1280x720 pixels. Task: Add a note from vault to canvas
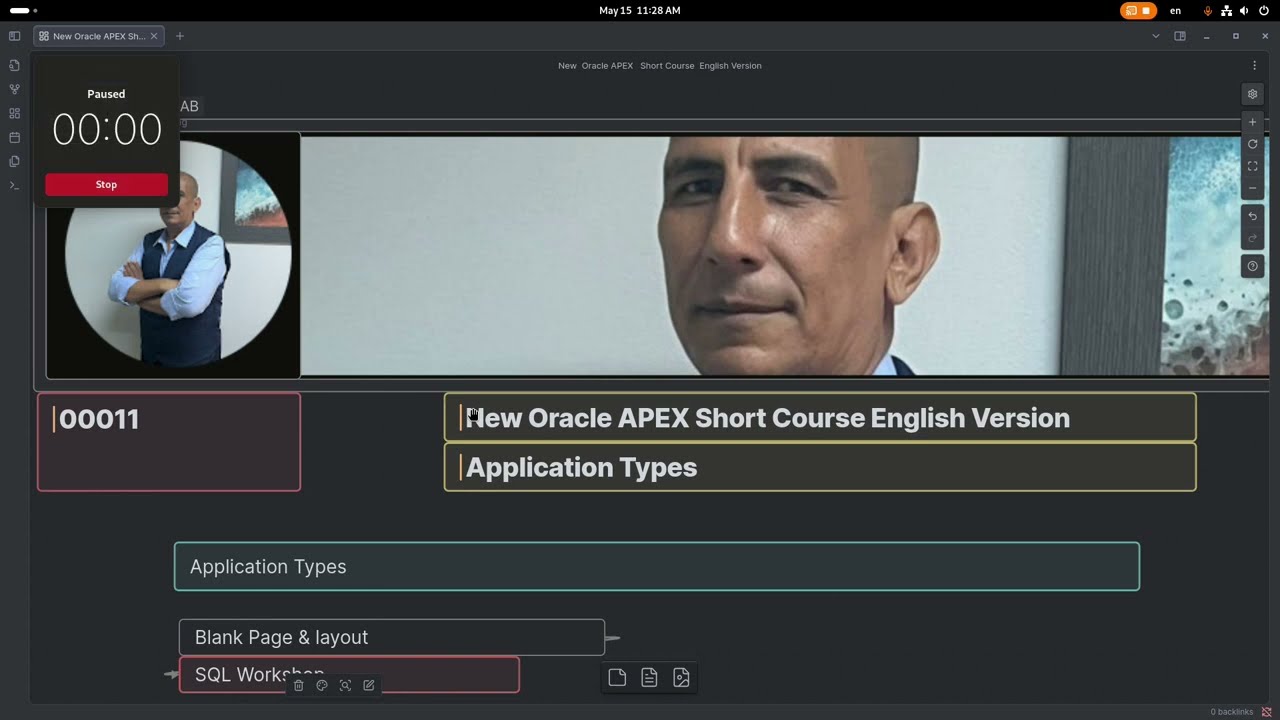(649, 678)
